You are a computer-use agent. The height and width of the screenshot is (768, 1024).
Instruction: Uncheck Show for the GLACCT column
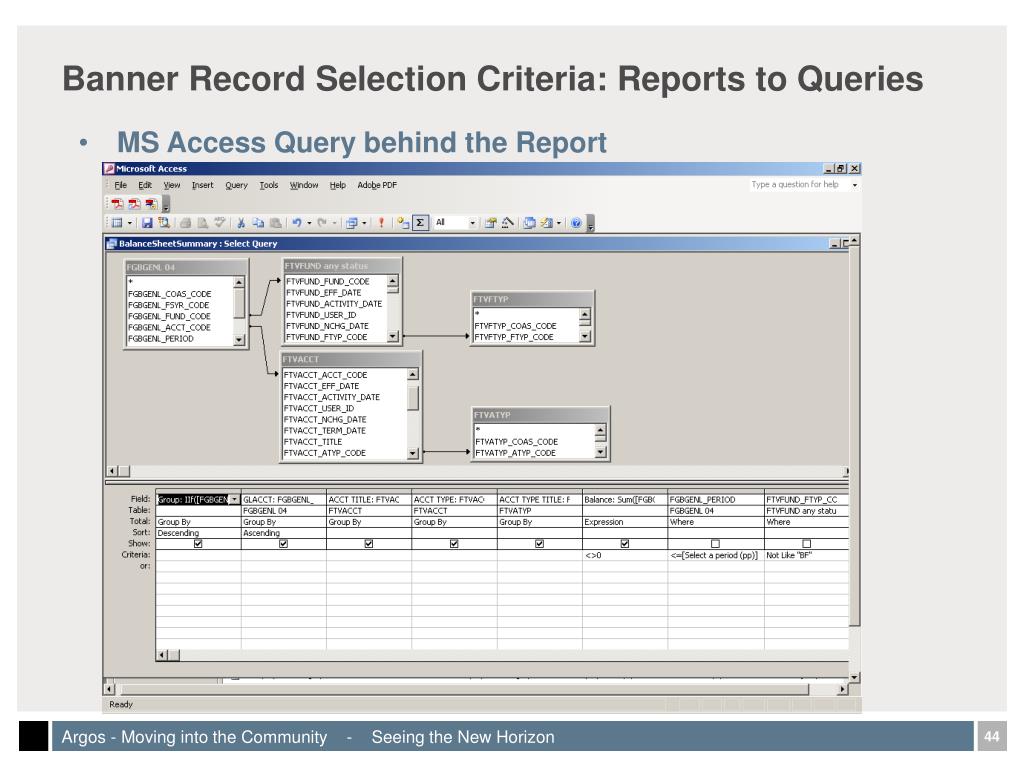coord(283,543)
